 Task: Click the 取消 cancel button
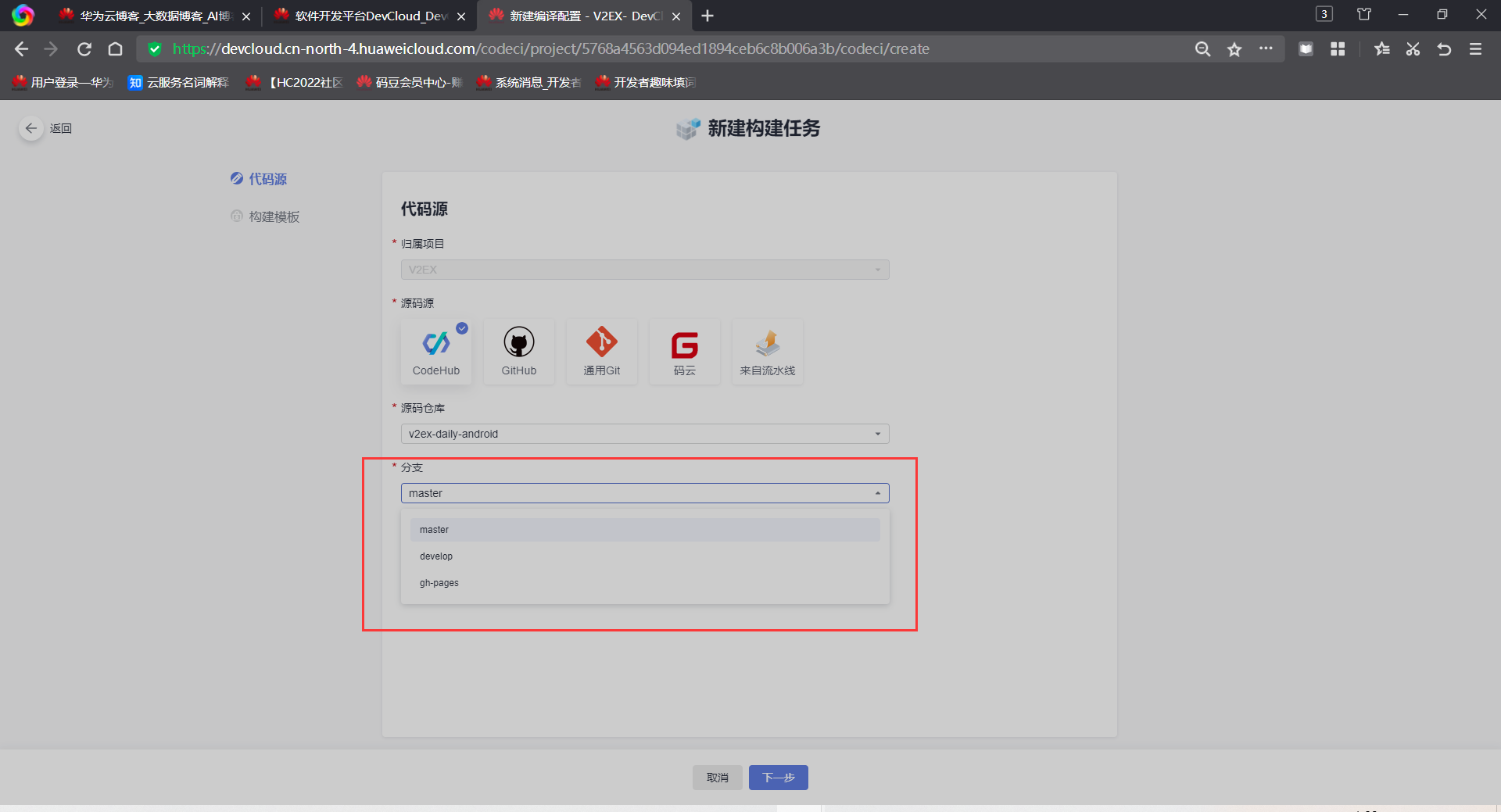(x=718, y=778)
